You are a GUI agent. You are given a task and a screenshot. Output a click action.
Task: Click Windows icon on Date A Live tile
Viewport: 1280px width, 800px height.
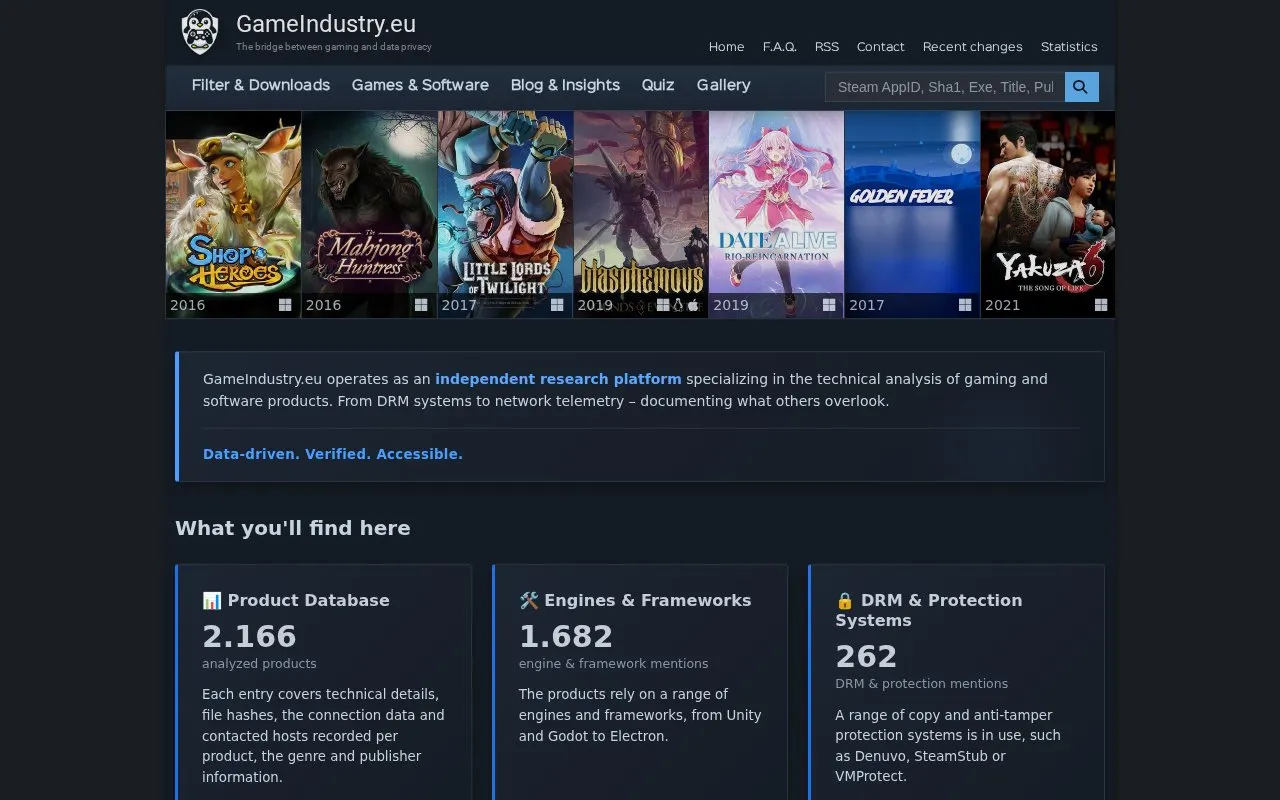[x=829, y=305]
